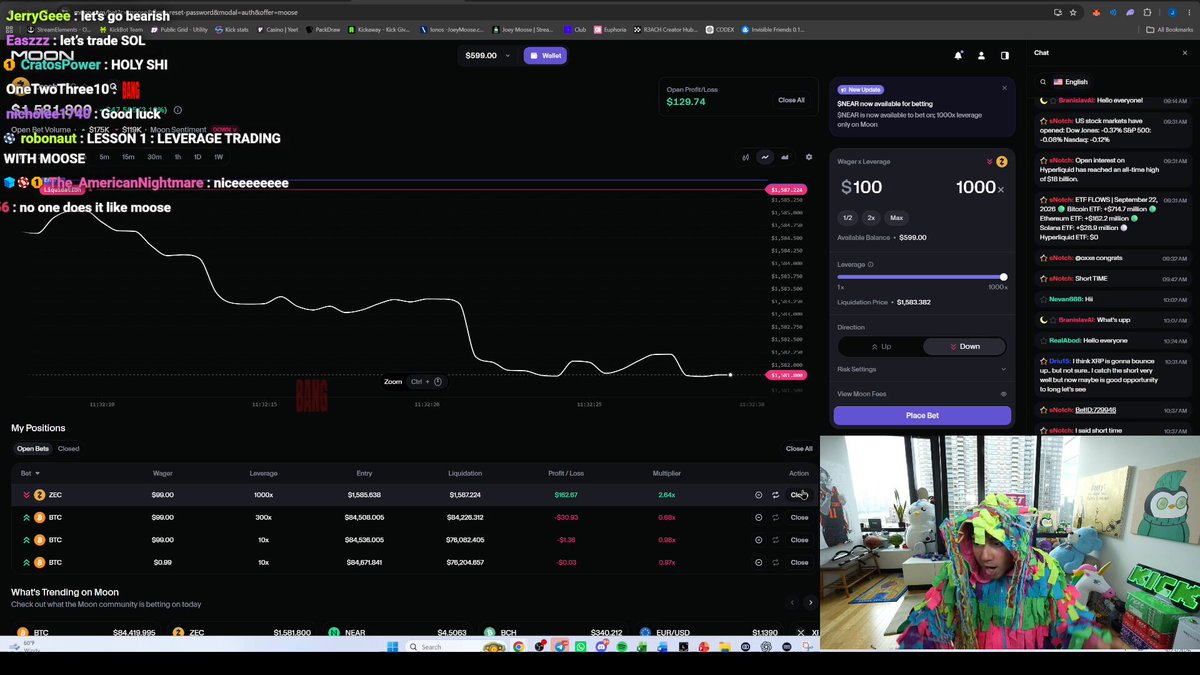Select the 15m chart timeframe
Viewport: 1200px width, 675px height.
click(x=128, y=157)
